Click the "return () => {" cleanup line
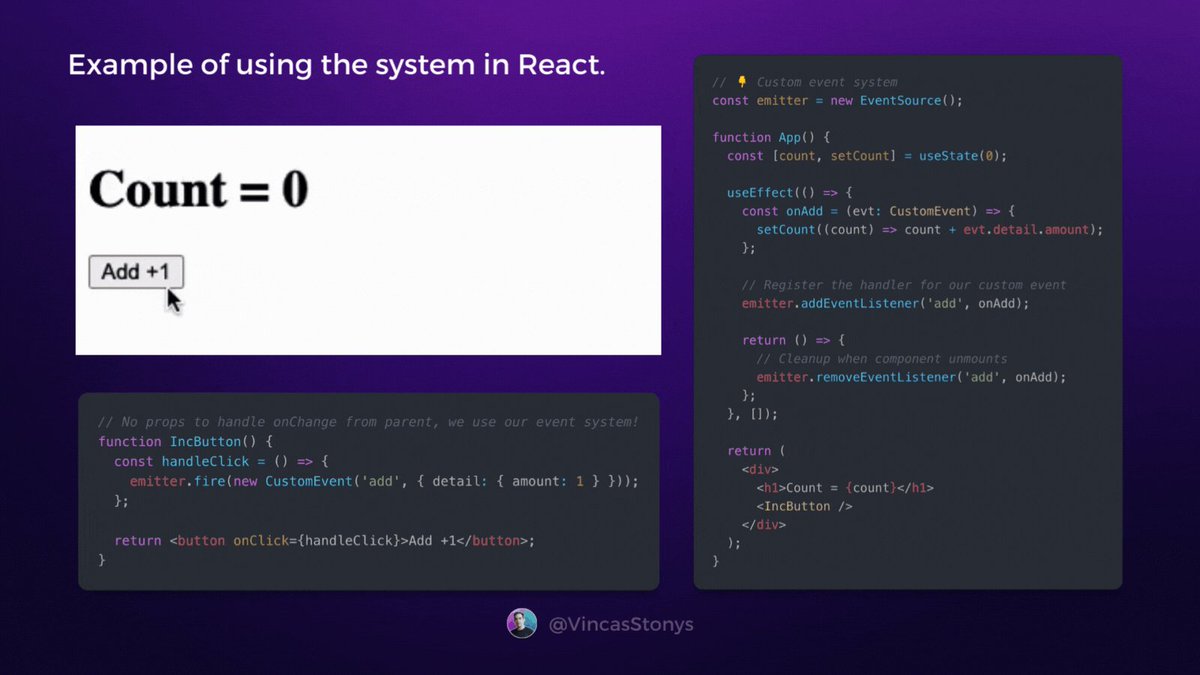 [793, 340]
